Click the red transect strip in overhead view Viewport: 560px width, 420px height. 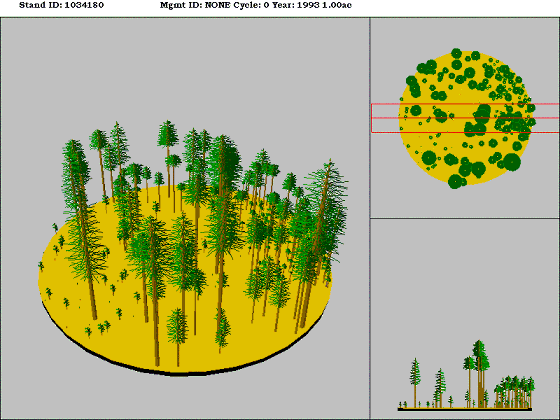pyautogui.click(x=465, y=118)
